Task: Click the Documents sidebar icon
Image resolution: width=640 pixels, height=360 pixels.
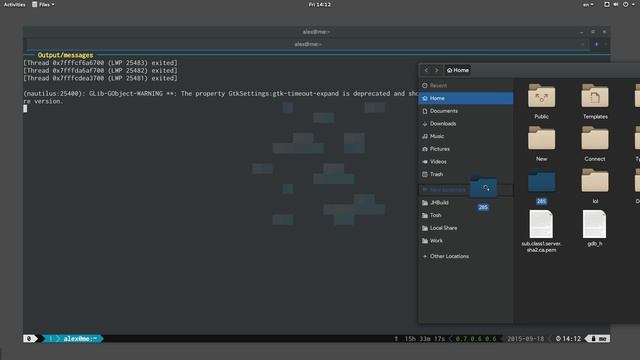Action: click(x=425, y=111)
